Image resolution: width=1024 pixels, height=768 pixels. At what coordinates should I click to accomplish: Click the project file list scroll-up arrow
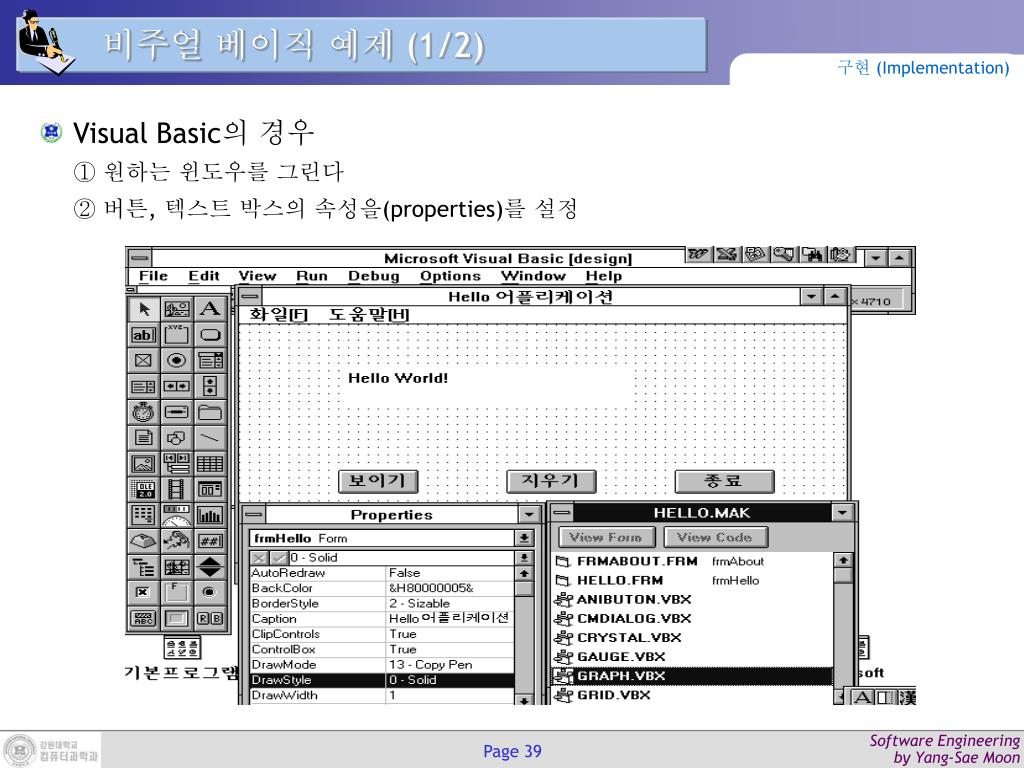click(x=844, y=560)
